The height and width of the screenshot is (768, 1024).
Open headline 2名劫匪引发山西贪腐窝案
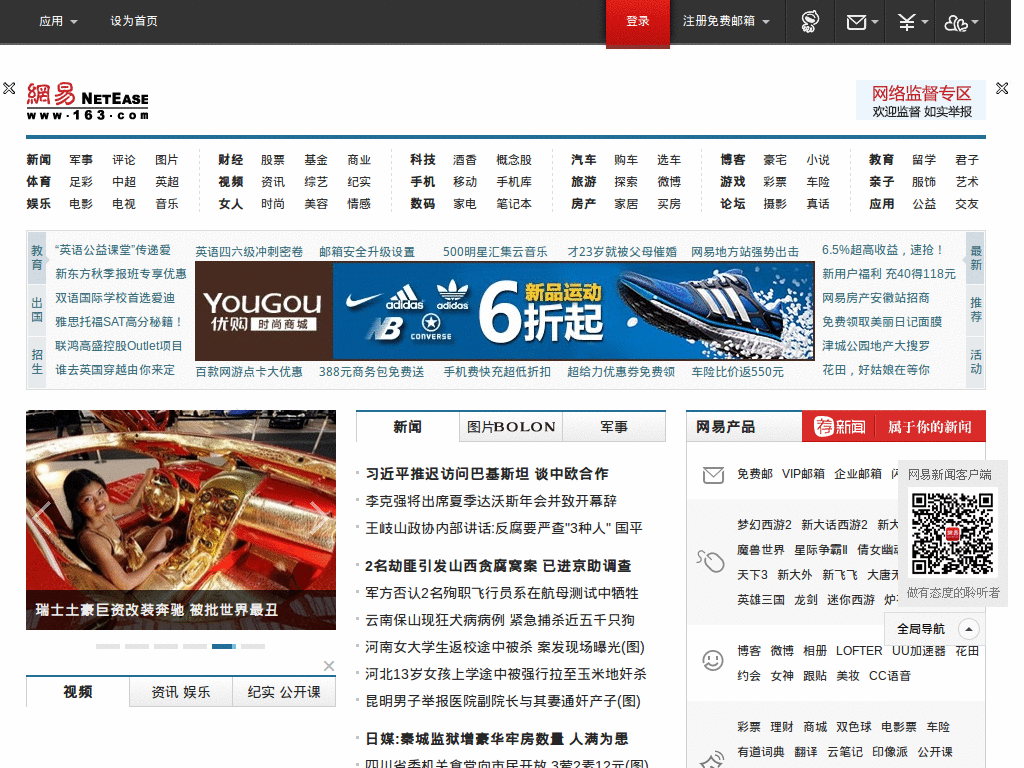[x=498, y=566]
